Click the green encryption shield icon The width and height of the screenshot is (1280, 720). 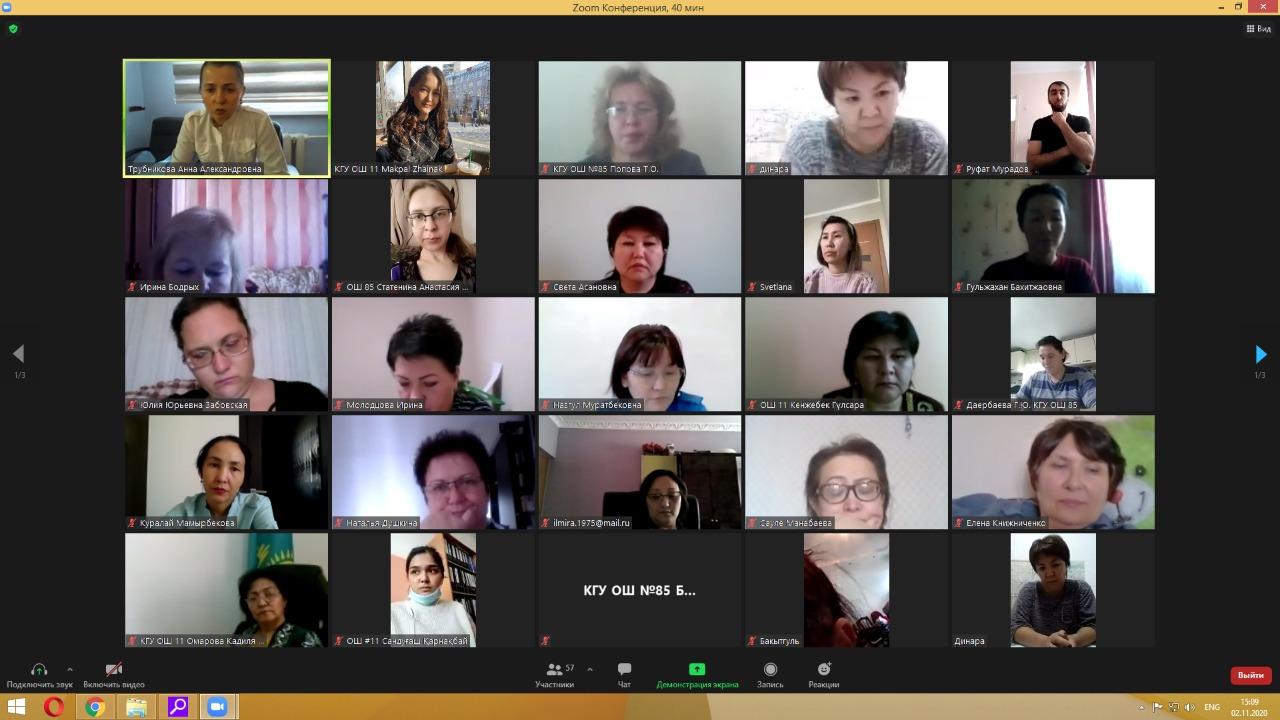pos(13,29)
